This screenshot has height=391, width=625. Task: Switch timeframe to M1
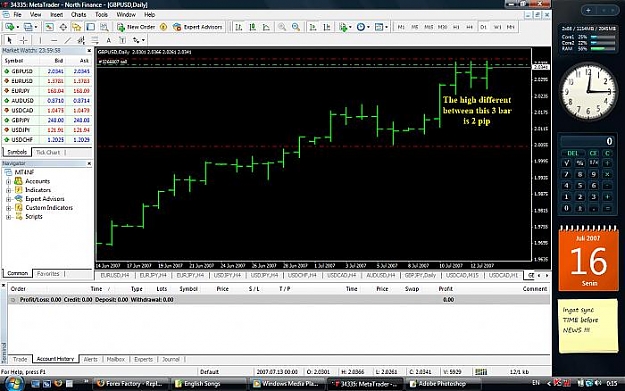401,27
